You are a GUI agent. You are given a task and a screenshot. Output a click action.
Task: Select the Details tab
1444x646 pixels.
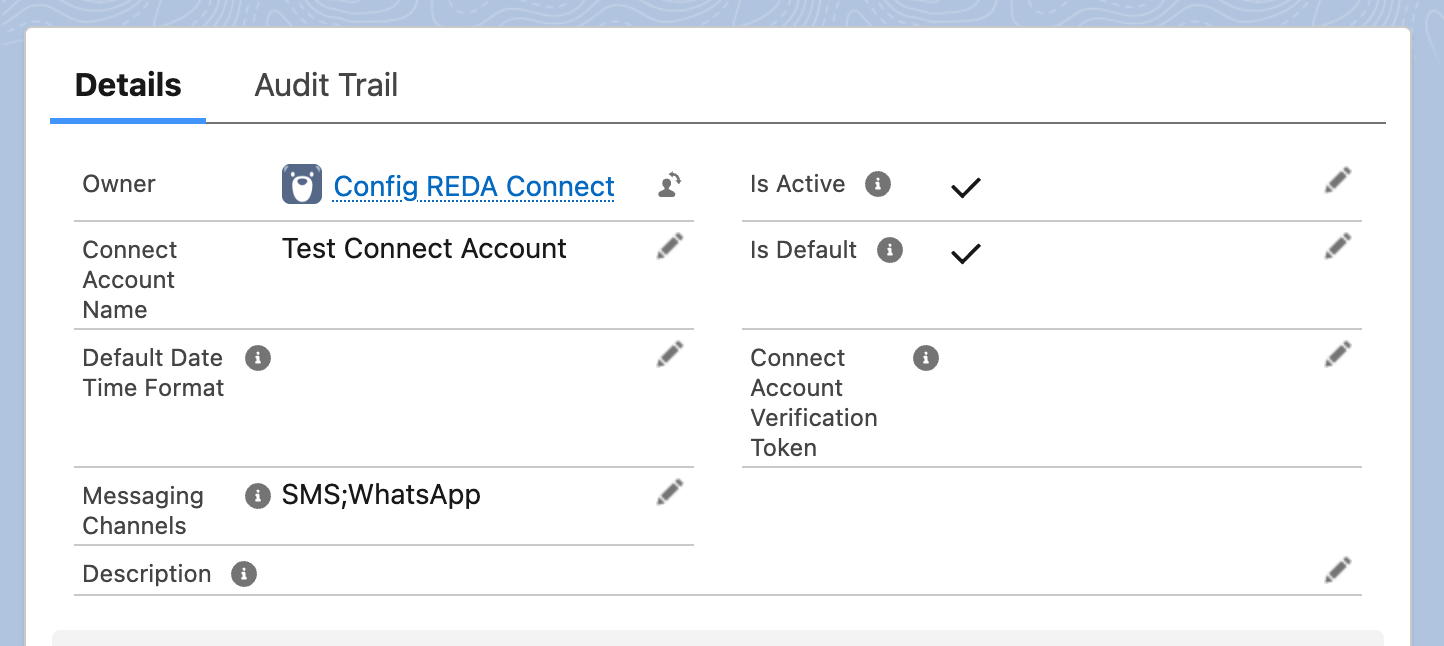point(128,85)
